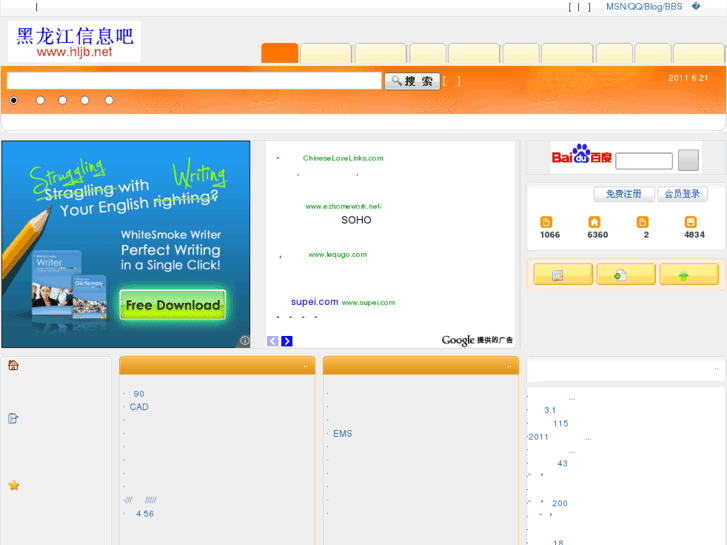The height and width of the screenshot is (545, 727).
Task: Click the smiley face icon above 4834
Action: coord(690,222)
